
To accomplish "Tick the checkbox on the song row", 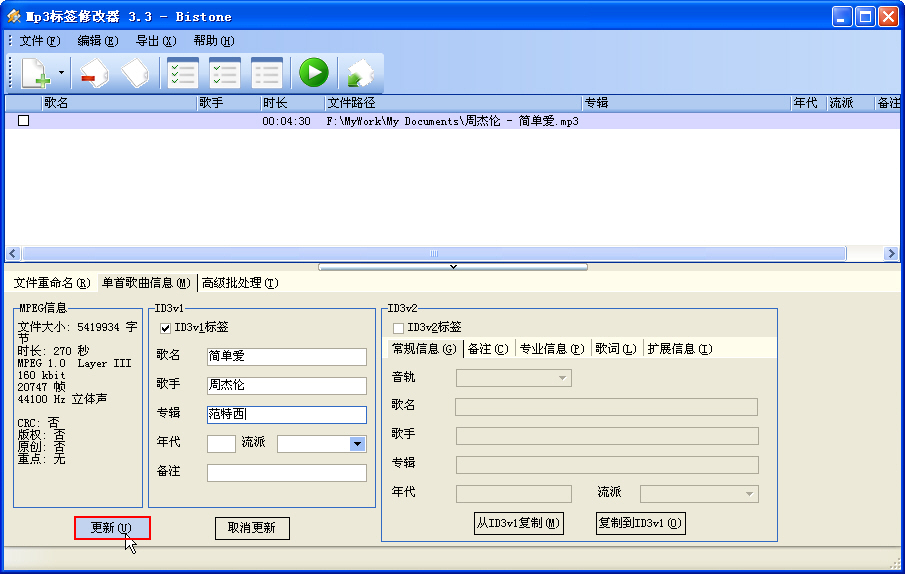I will click(23, 121).
